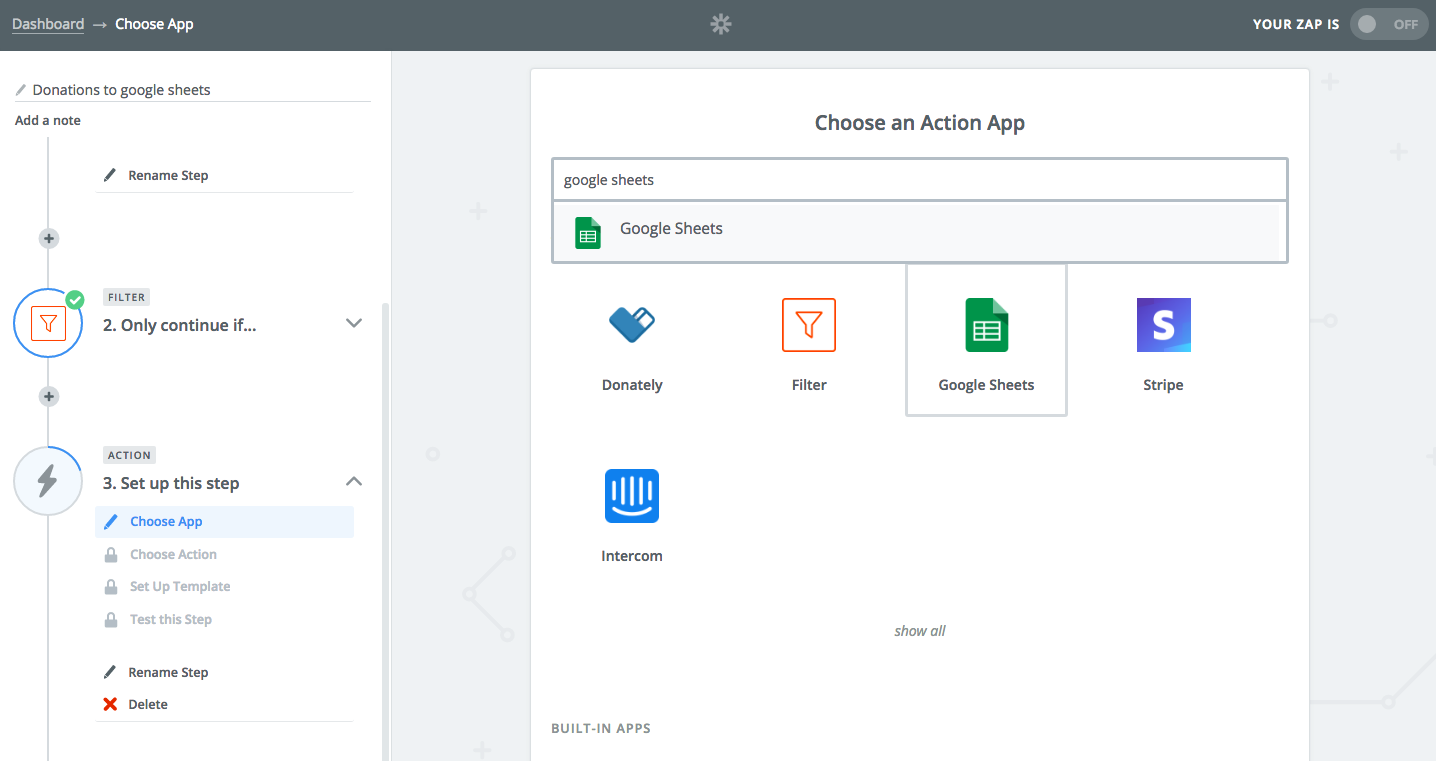The image size is (1436, 761).
Task: Open the Test this Step substep
Action: pyautogui.click(x=171, y=619)
